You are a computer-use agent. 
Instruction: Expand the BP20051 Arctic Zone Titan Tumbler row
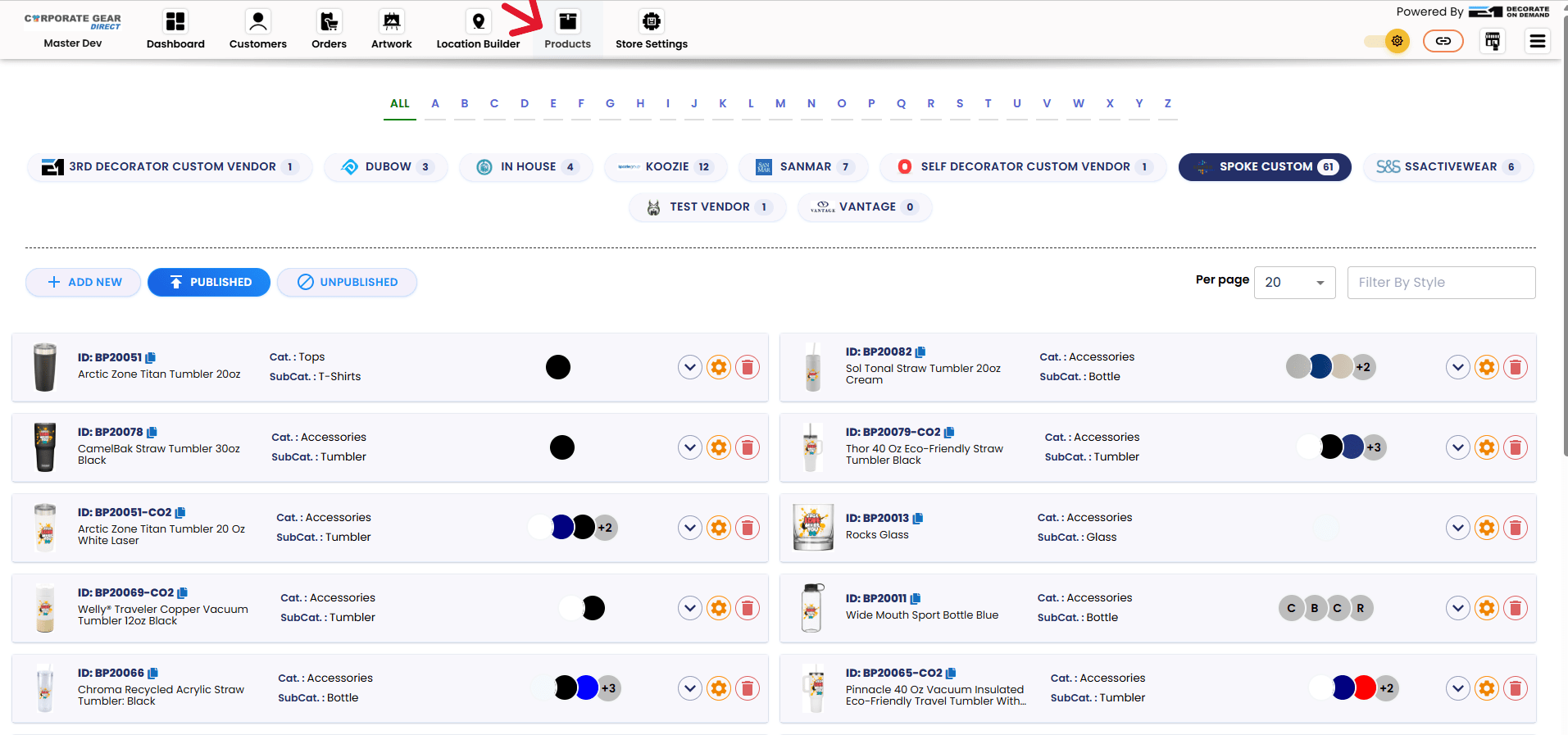point(690,367)
